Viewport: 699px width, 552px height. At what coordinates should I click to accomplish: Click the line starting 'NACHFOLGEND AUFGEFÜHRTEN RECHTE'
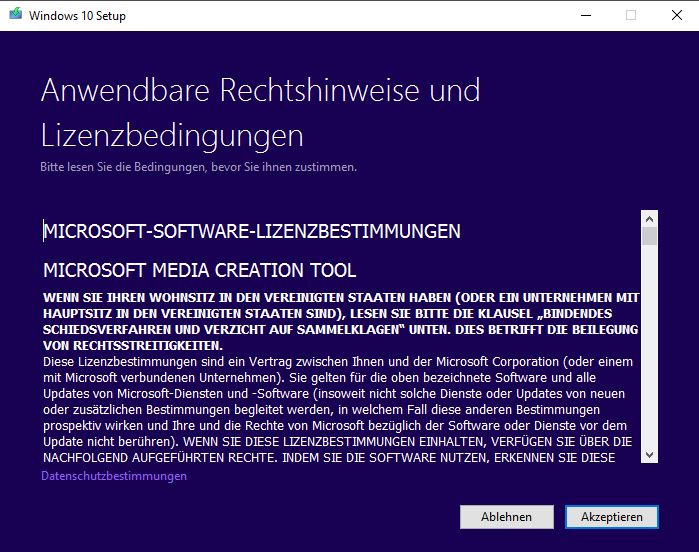coord(329,458)
